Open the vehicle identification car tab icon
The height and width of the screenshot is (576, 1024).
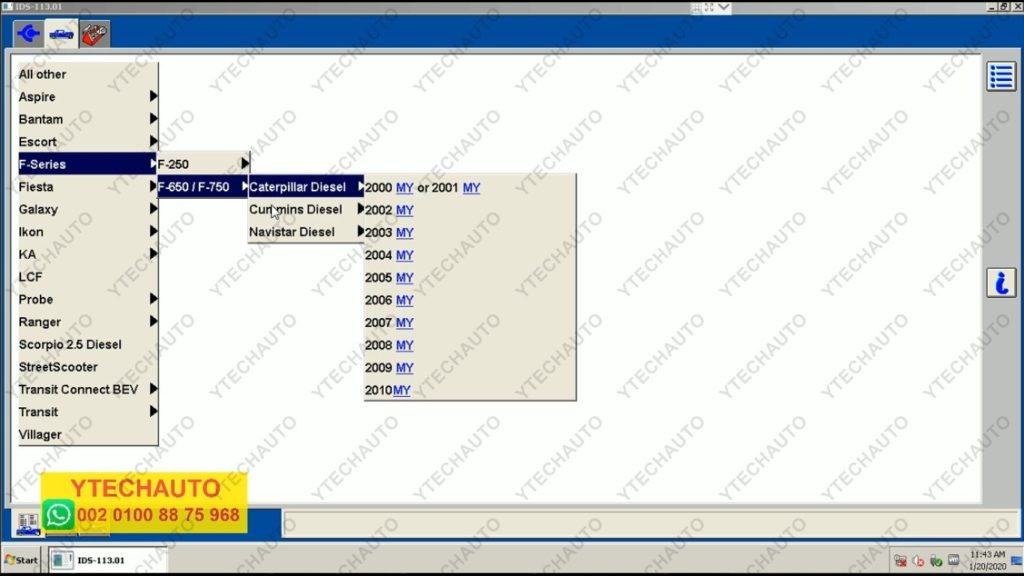61,33
